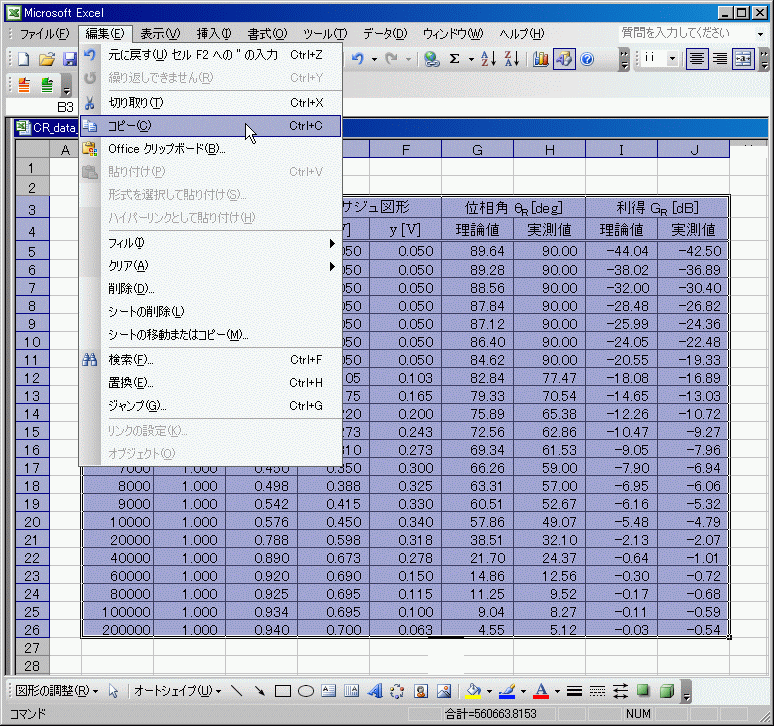Choose コピー from the edit menu
The width and height of the screenshot is (774, 726).
pyautogui.click(x=130, y=126)
